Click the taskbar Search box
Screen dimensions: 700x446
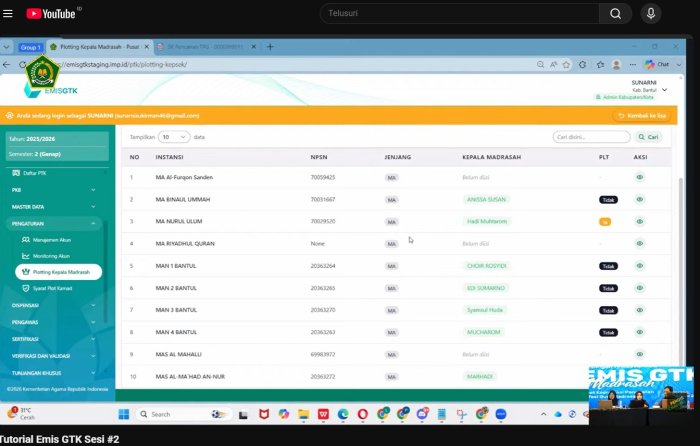pos(183,414)
